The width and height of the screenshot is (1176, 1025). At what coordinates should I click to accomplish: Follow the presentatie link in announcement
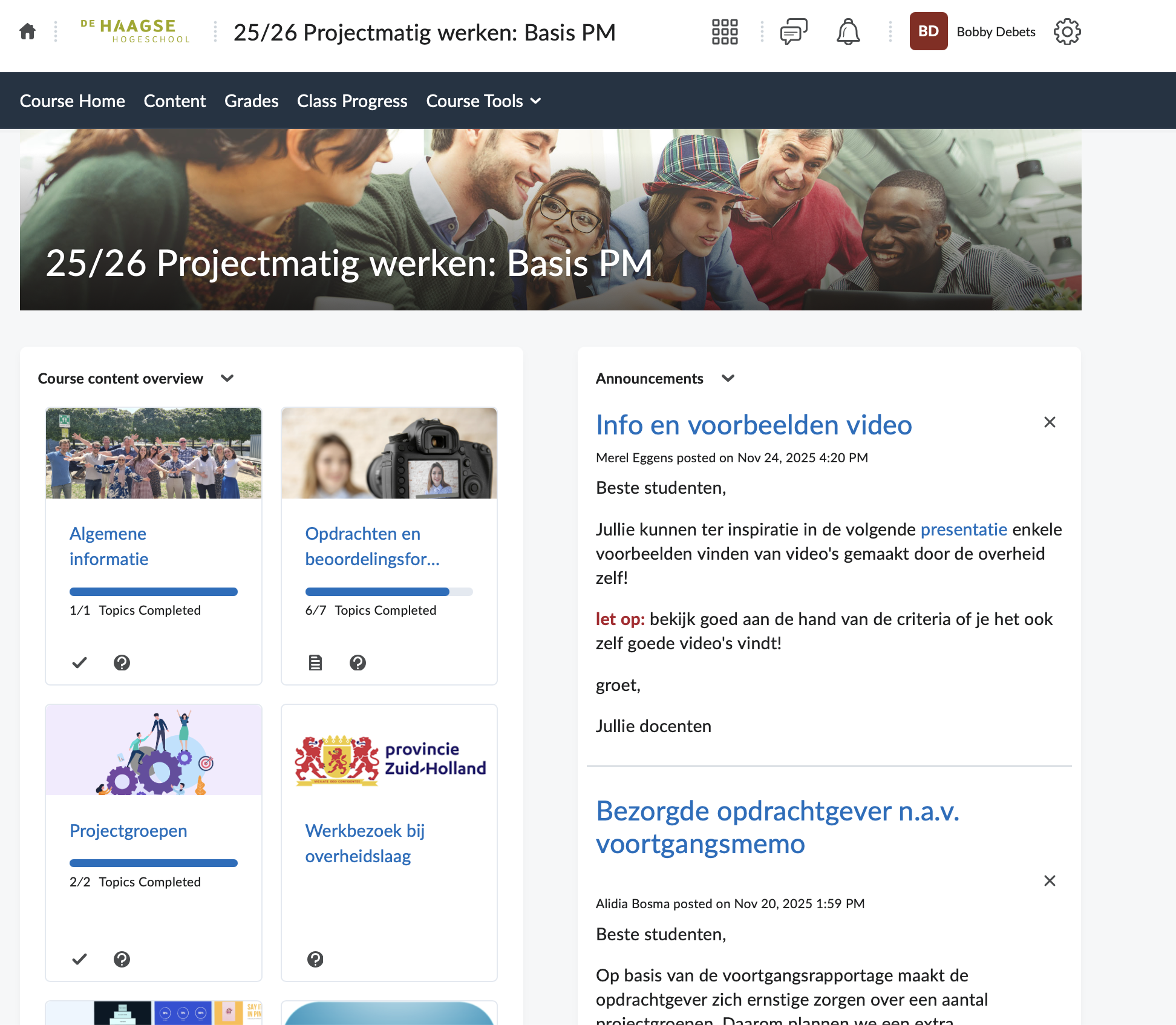964,529
